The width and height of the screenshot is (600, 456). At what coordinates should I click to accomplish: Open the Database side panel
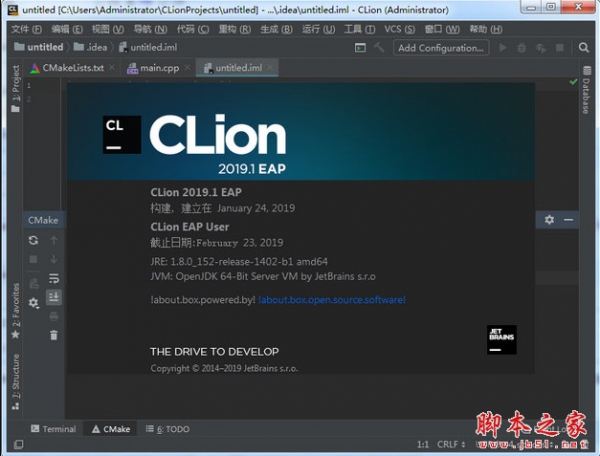pos(586,90)
